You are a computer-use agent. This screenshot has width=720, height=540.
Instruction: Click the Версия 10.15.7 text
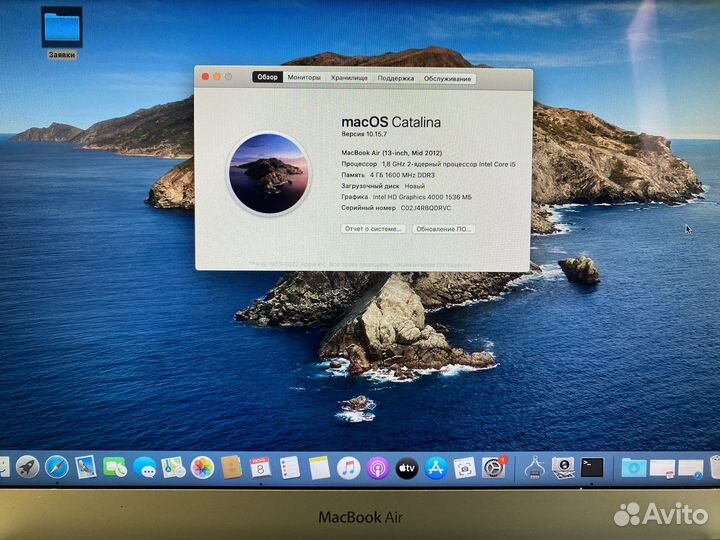(364, 134)
